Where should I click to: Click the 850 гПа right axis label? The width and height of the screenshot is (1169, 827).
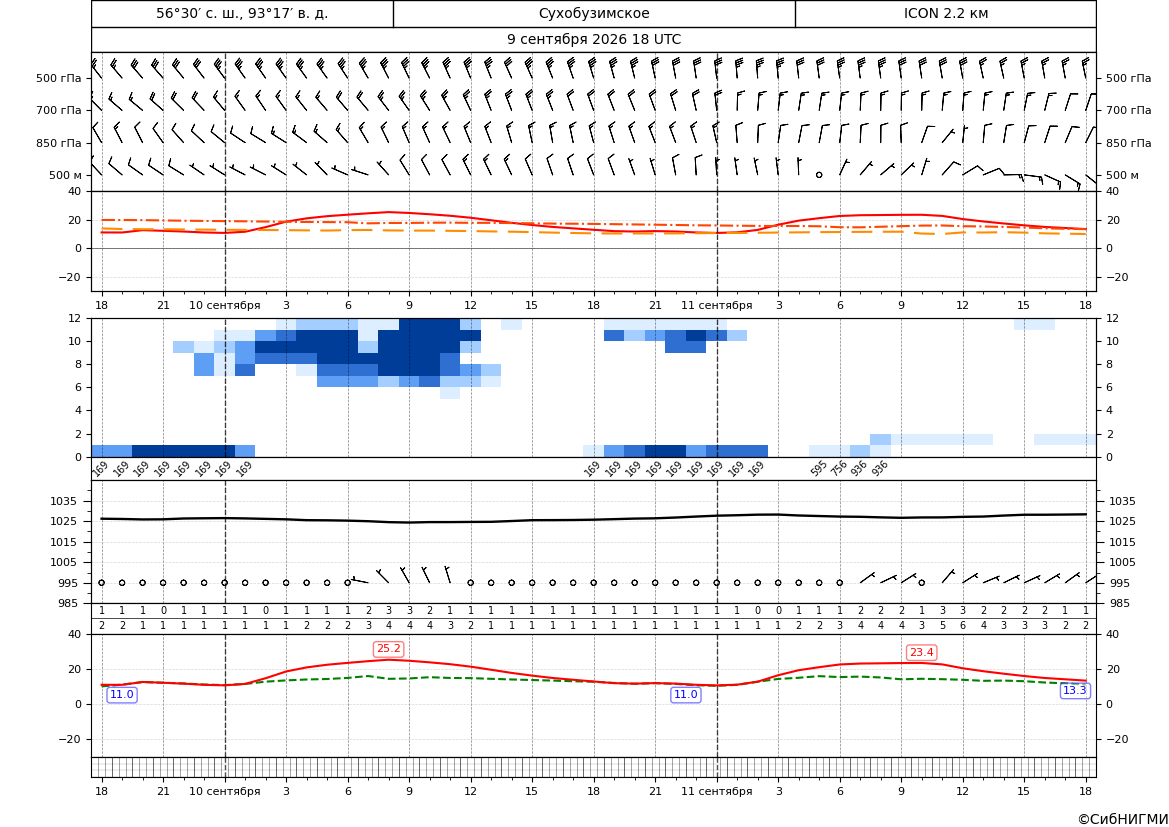pyautogui.click(x=1128, y=143)
